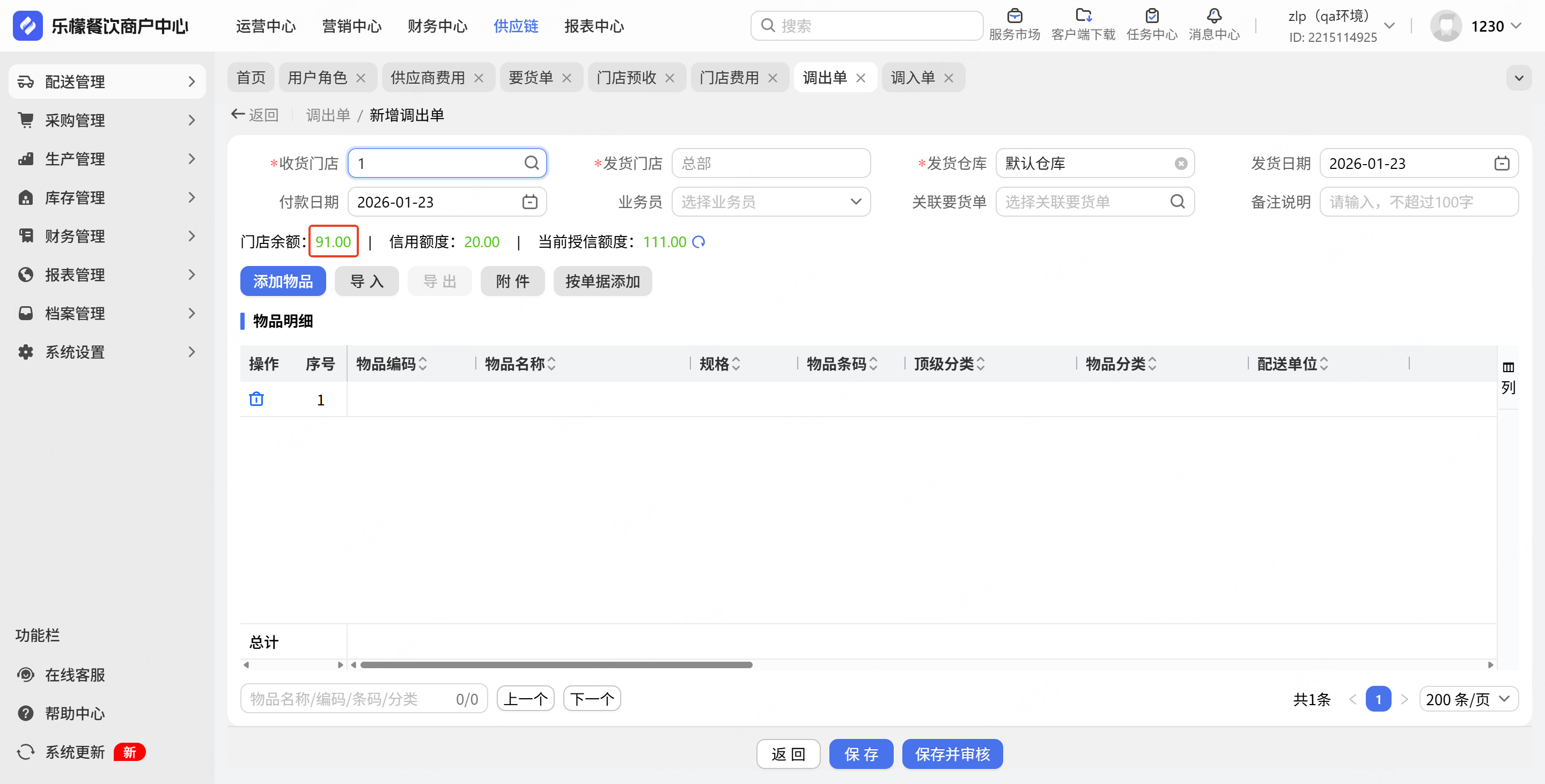Click the 添加物品 button
1545x784 pixels.
283,281
